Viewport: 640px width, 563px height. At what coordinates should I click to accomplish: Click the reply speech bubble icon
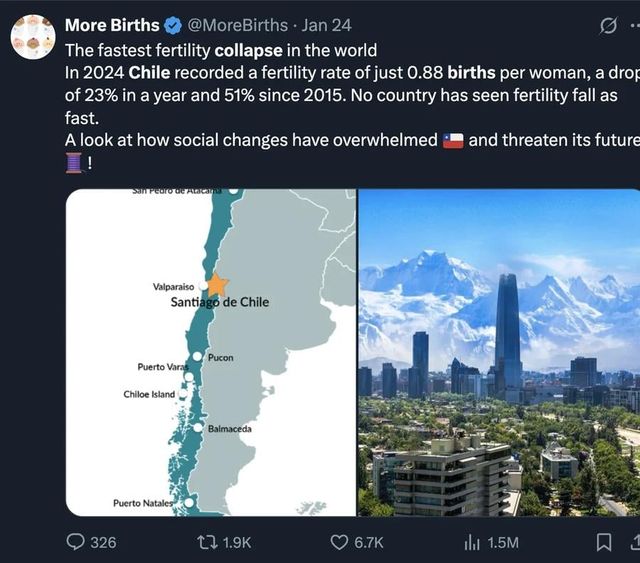click(x=77, y=542)
